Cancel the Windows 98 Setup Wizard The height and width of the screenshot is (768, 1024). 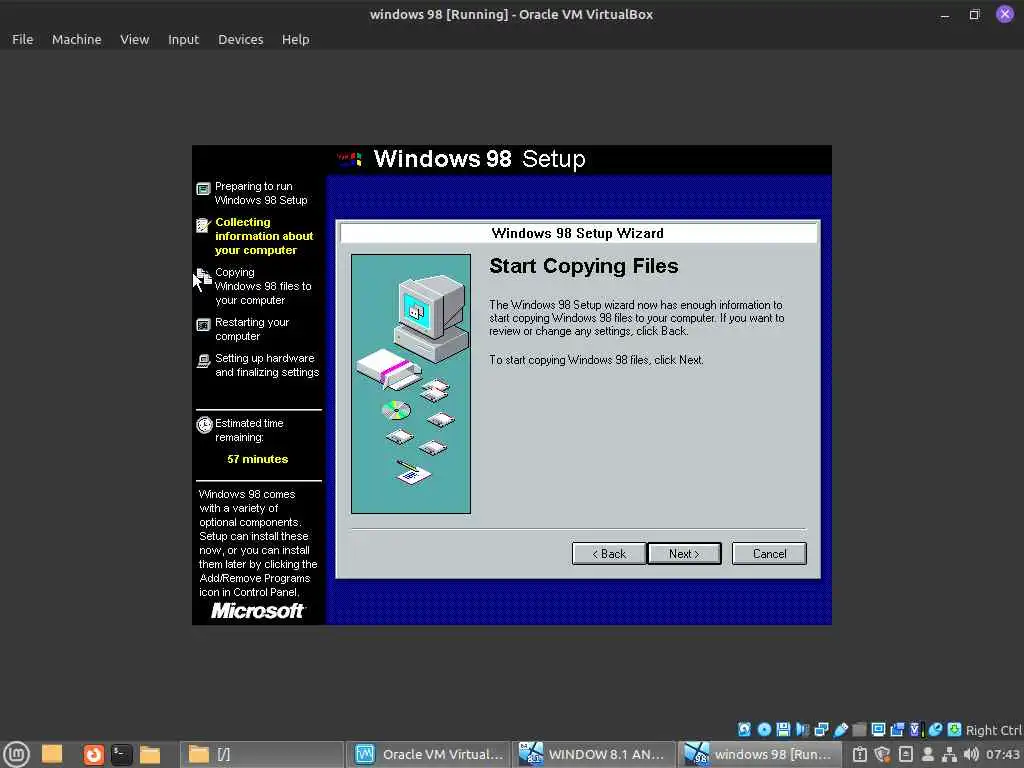pos(769,554)
